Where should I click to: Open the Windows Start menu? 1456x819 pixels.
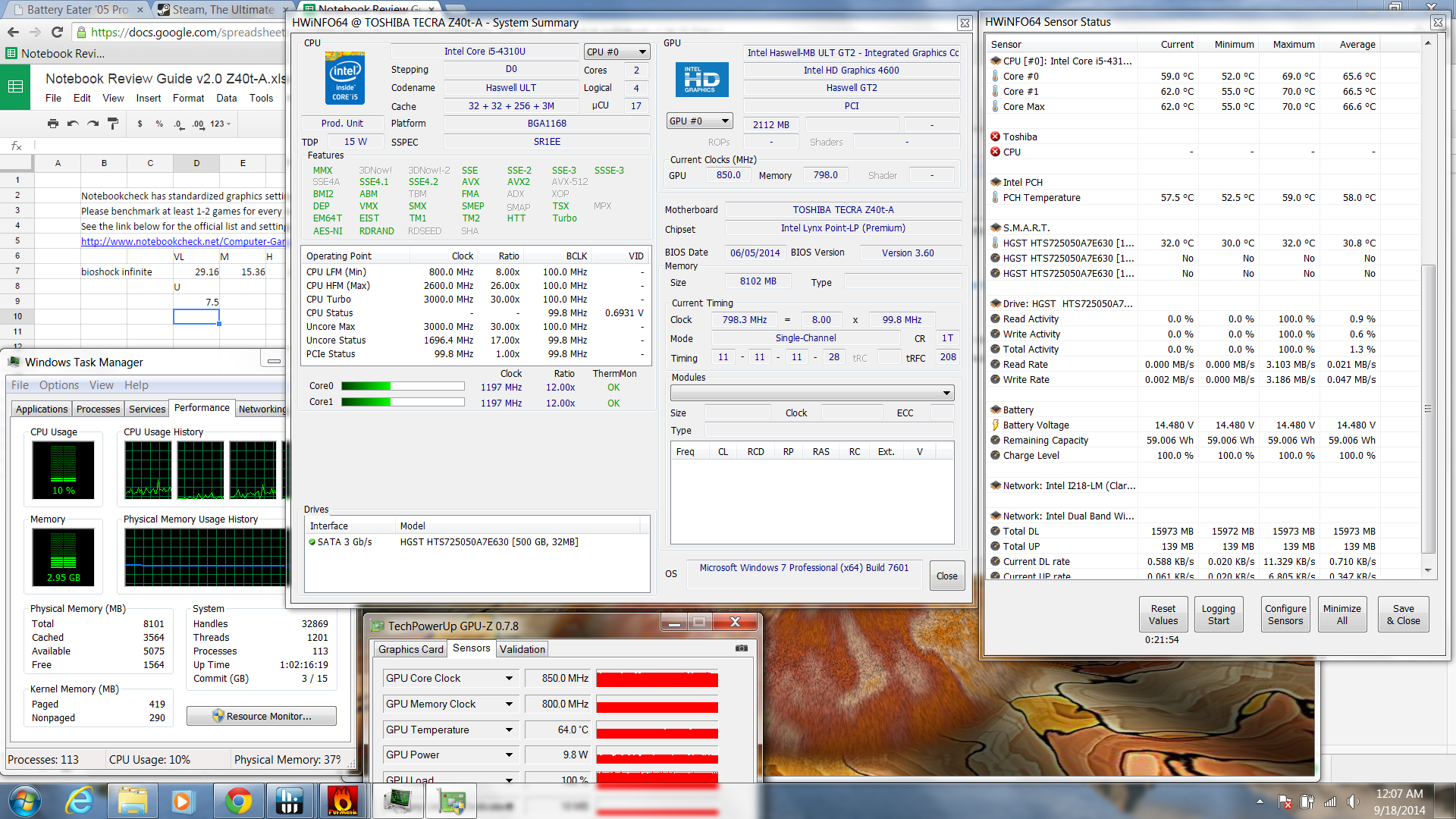coord(25,801)
